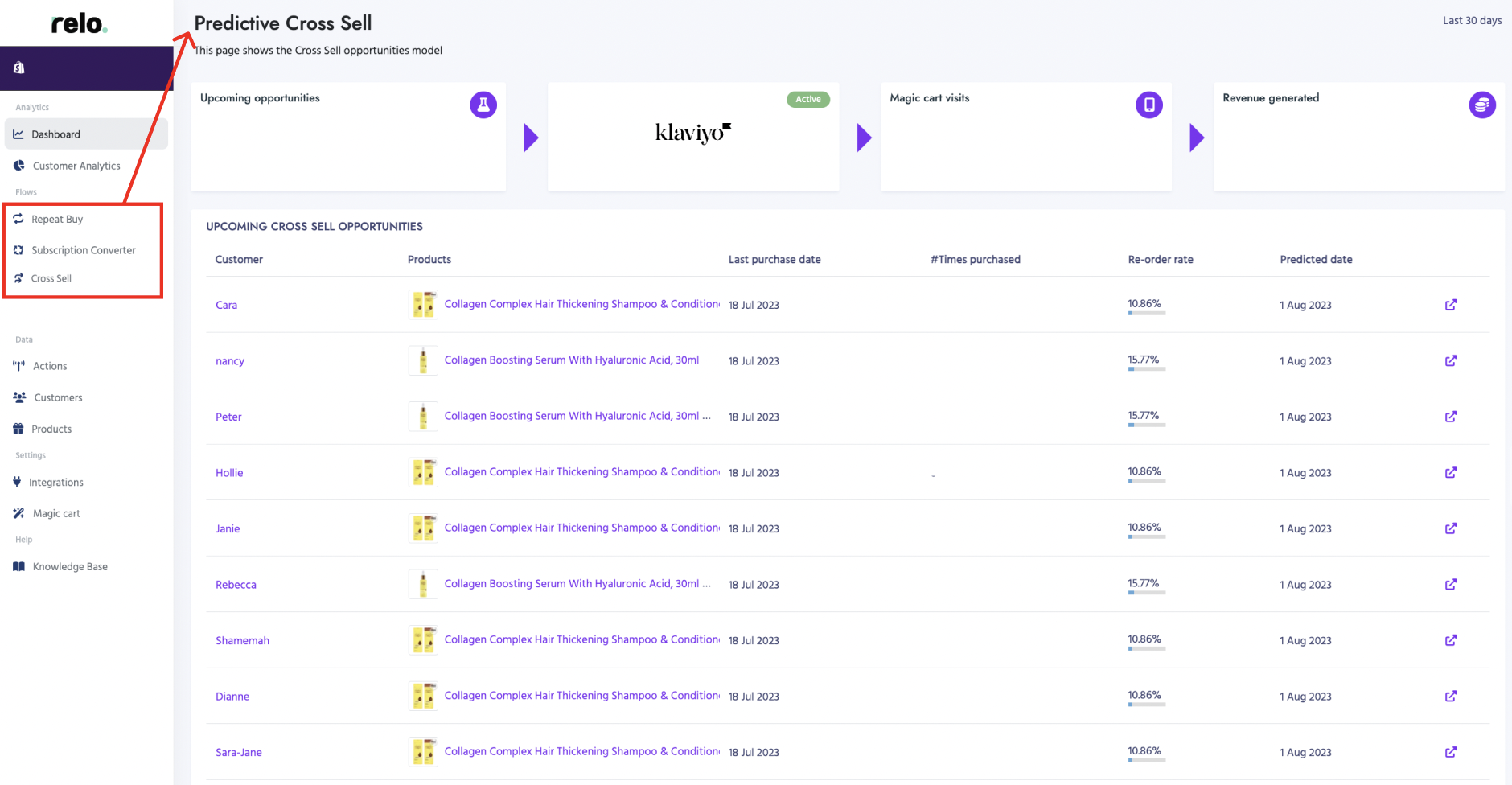Open customer Dianne's profile link
The width and height of the screenshot is (1512, 785).
pyautogui.click(x=232, y=697)
